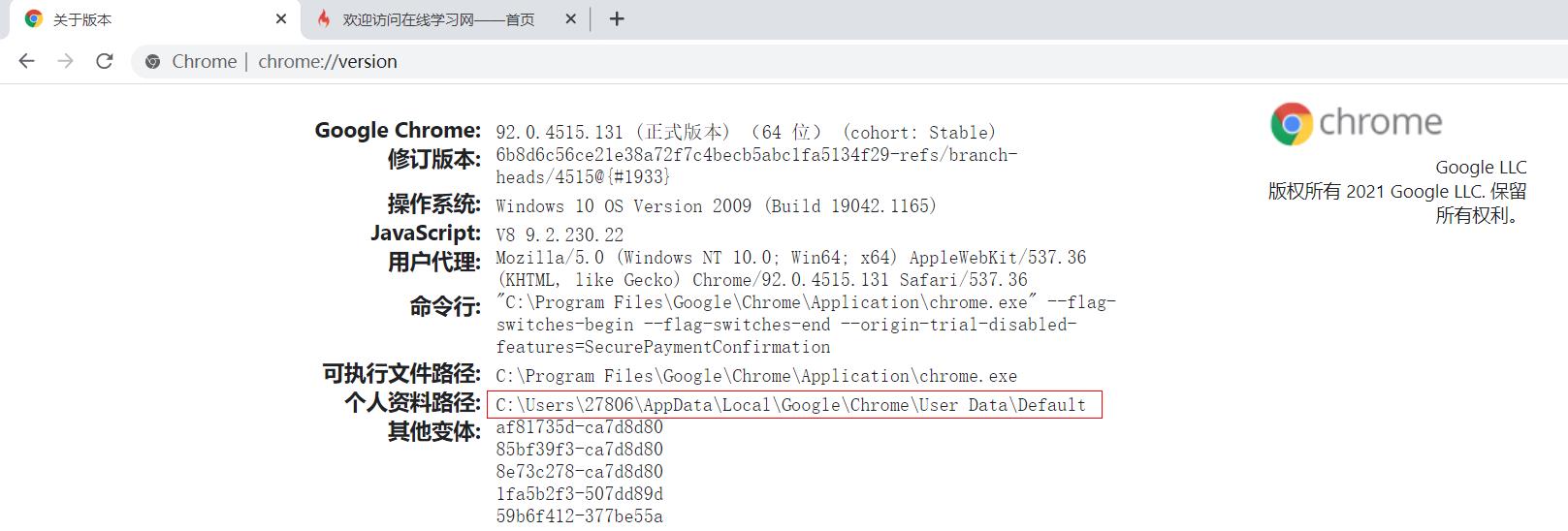
Task: Click the Google Chrome: label
Action: [398, 130]
